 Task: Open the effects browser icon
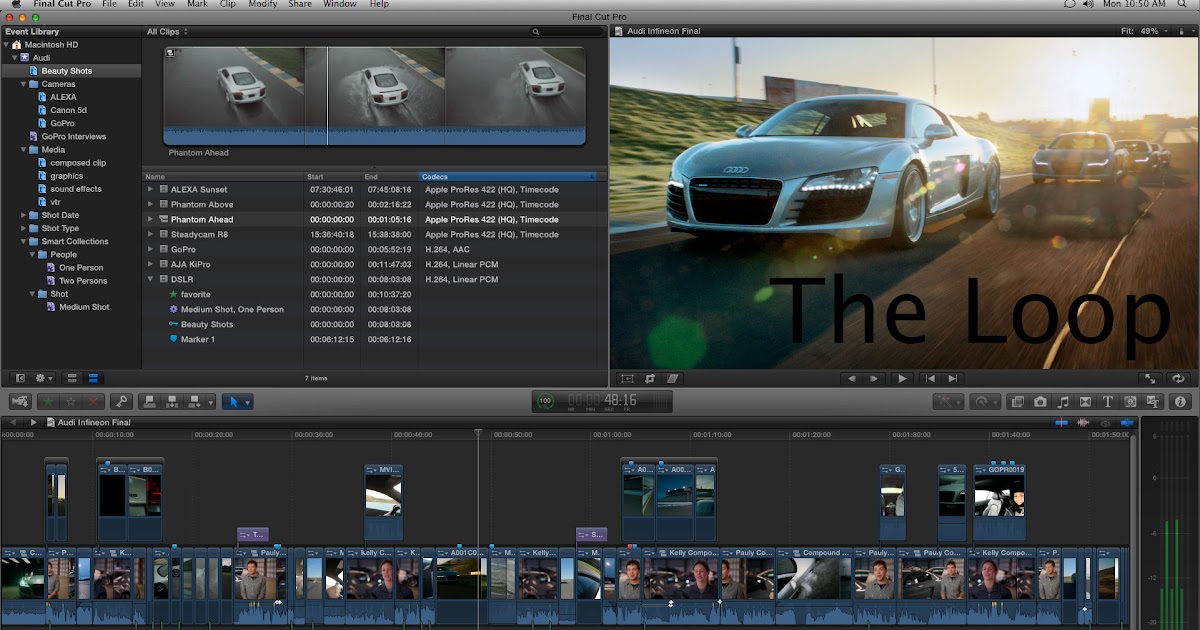1018,401
